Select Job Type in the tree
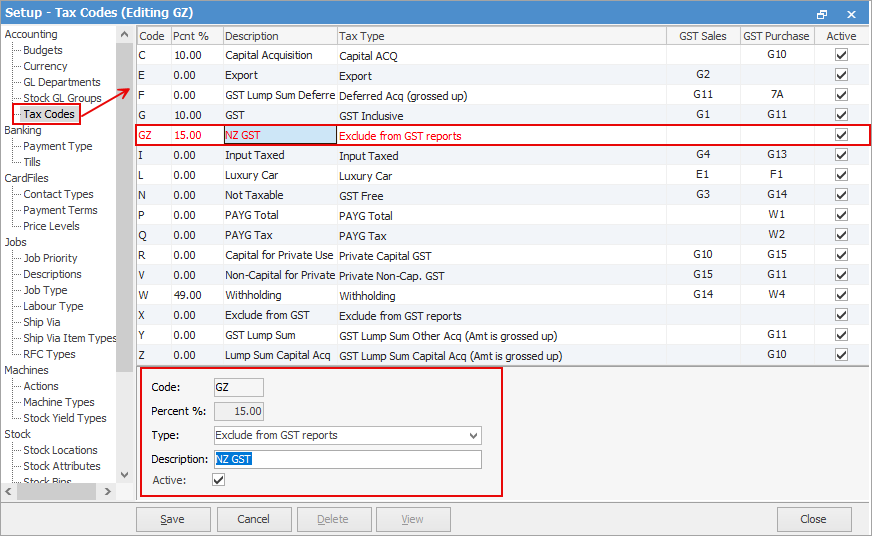Screen dimensions: 872x536 click(45, 291)
